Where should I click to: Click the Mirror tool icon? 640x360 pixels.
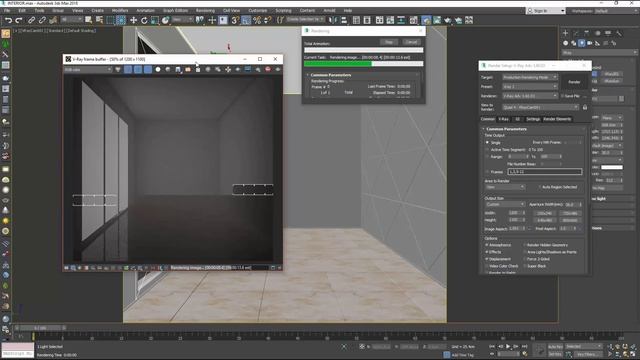tap(333, 20)
